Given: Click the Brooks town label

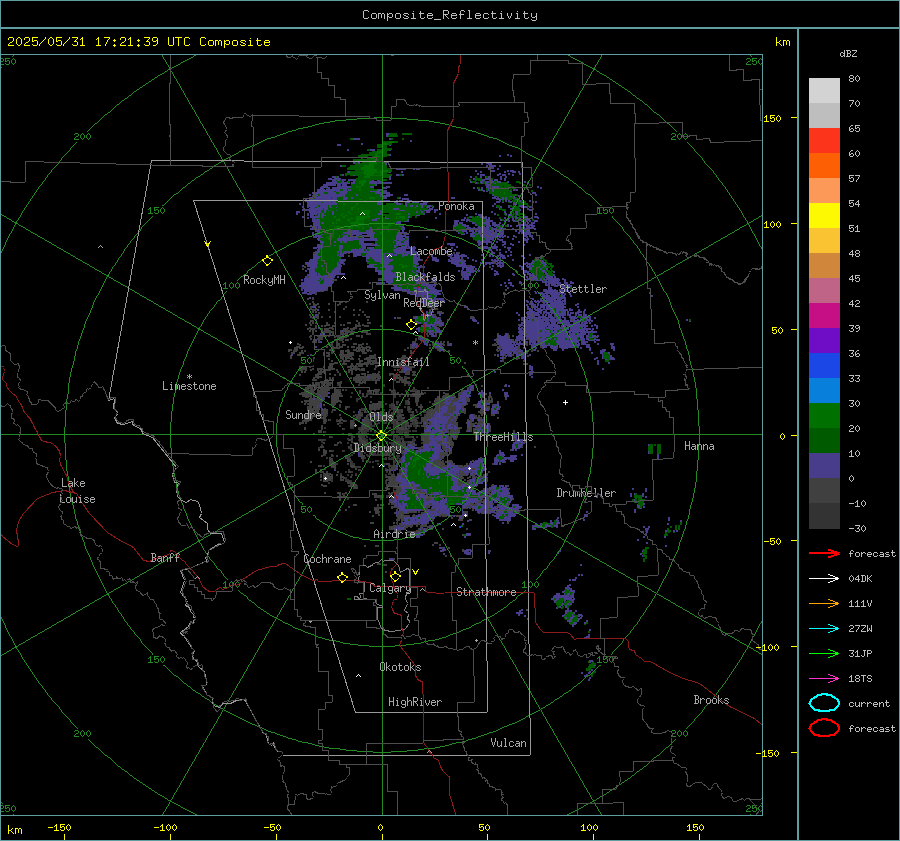Looking at the screenshot, I should (711, 700).
